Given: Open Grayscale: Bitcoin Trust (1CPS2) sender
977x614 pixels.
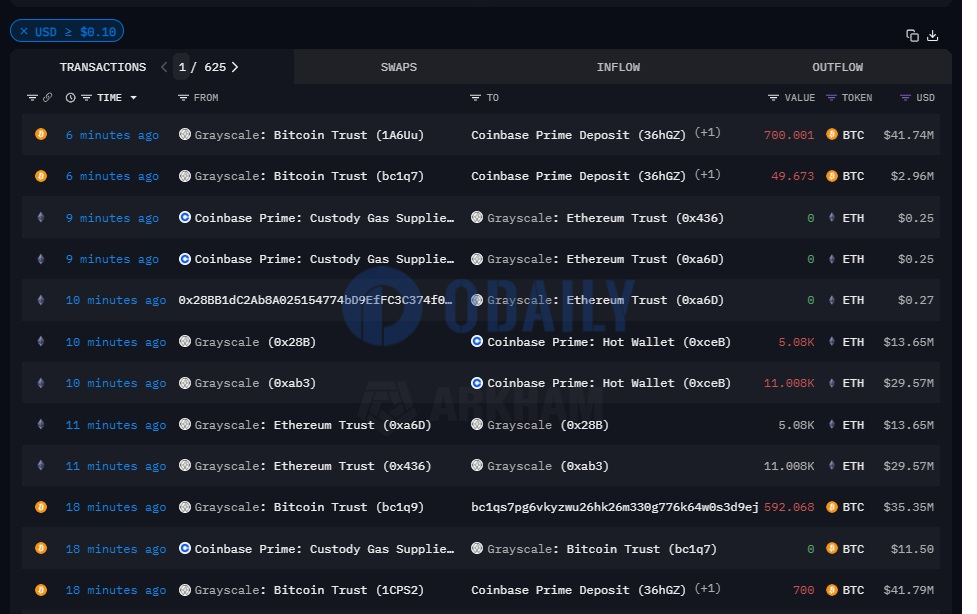Looking at the screenshot, I should [309, 590].
